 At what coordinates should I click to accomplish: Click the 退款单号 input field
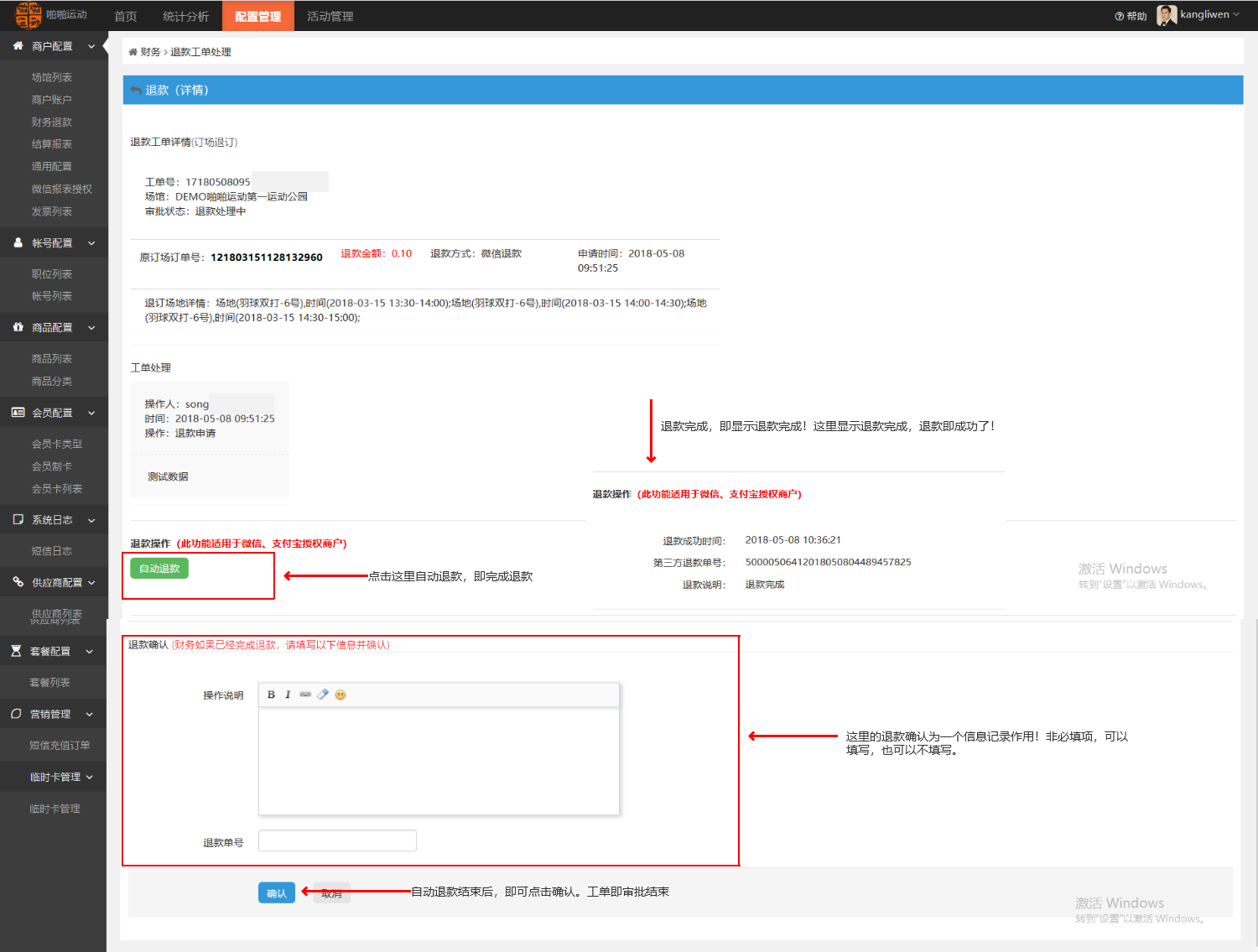click(x=337, y=840)
